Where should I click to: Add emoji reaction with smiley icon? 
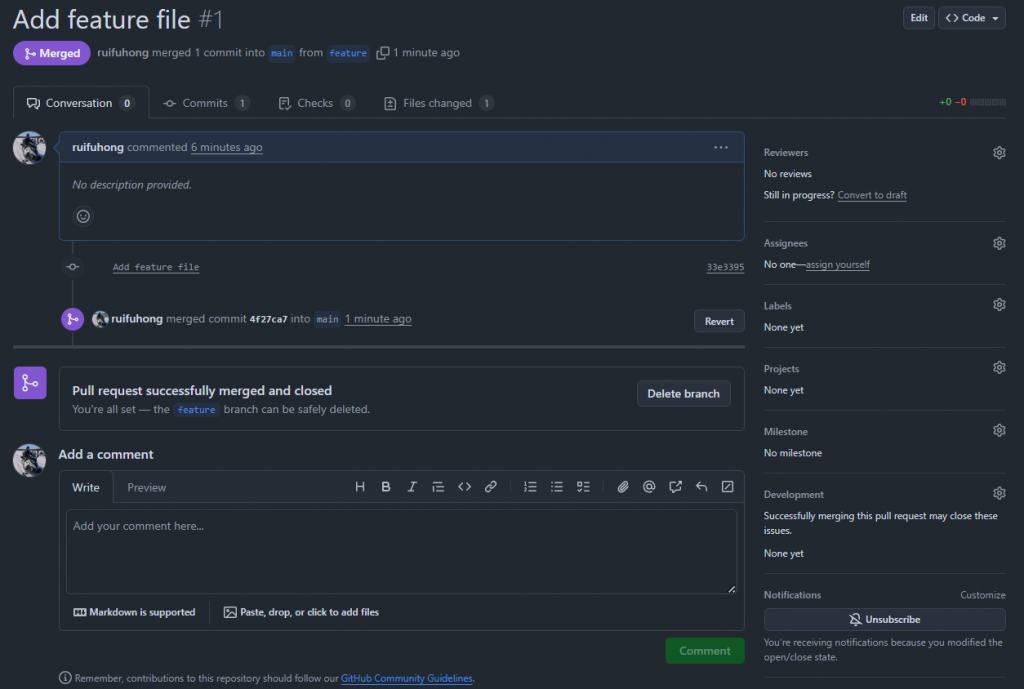point(83,216)
